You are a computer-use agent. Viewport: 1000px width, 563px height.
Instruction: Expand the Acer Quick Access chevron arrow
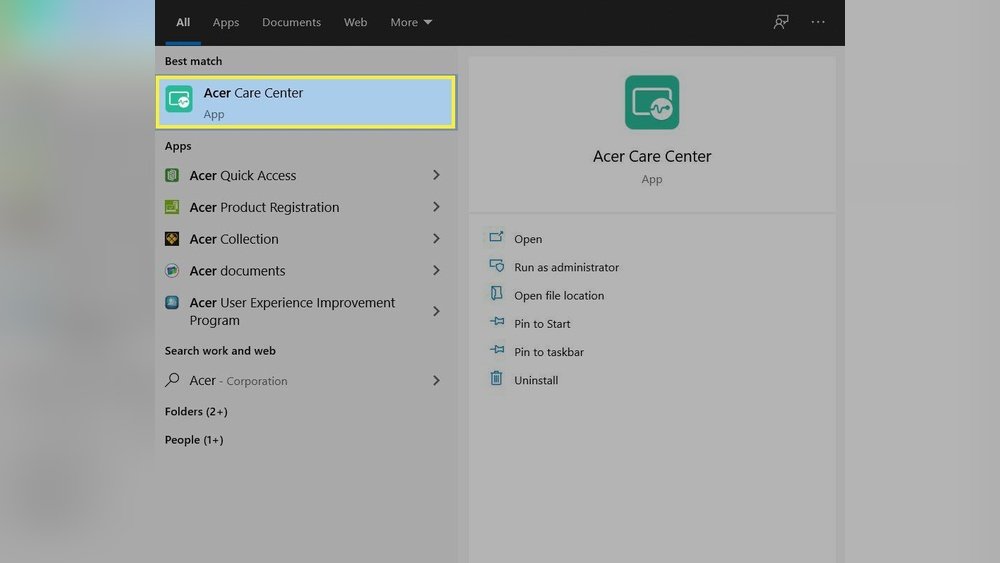click(436, 176)
